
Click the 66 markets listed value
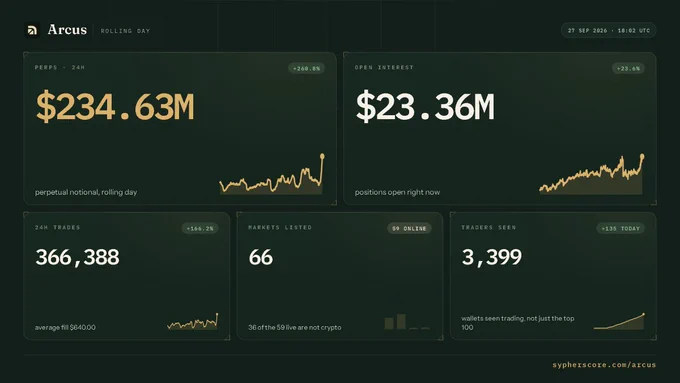point(261,258)
